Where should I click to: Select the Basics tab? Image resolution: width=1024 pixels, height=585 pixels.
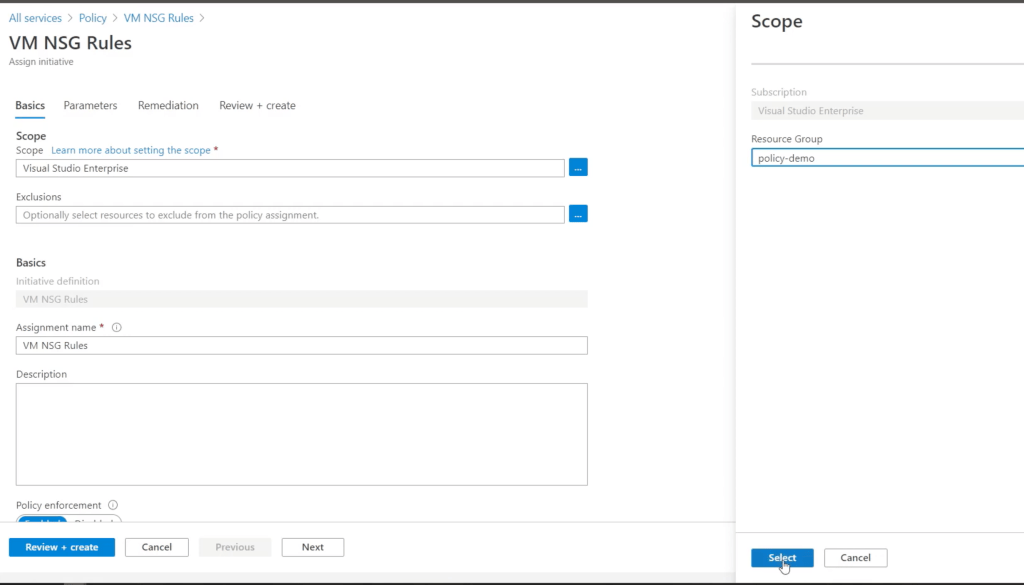[30, 106]
